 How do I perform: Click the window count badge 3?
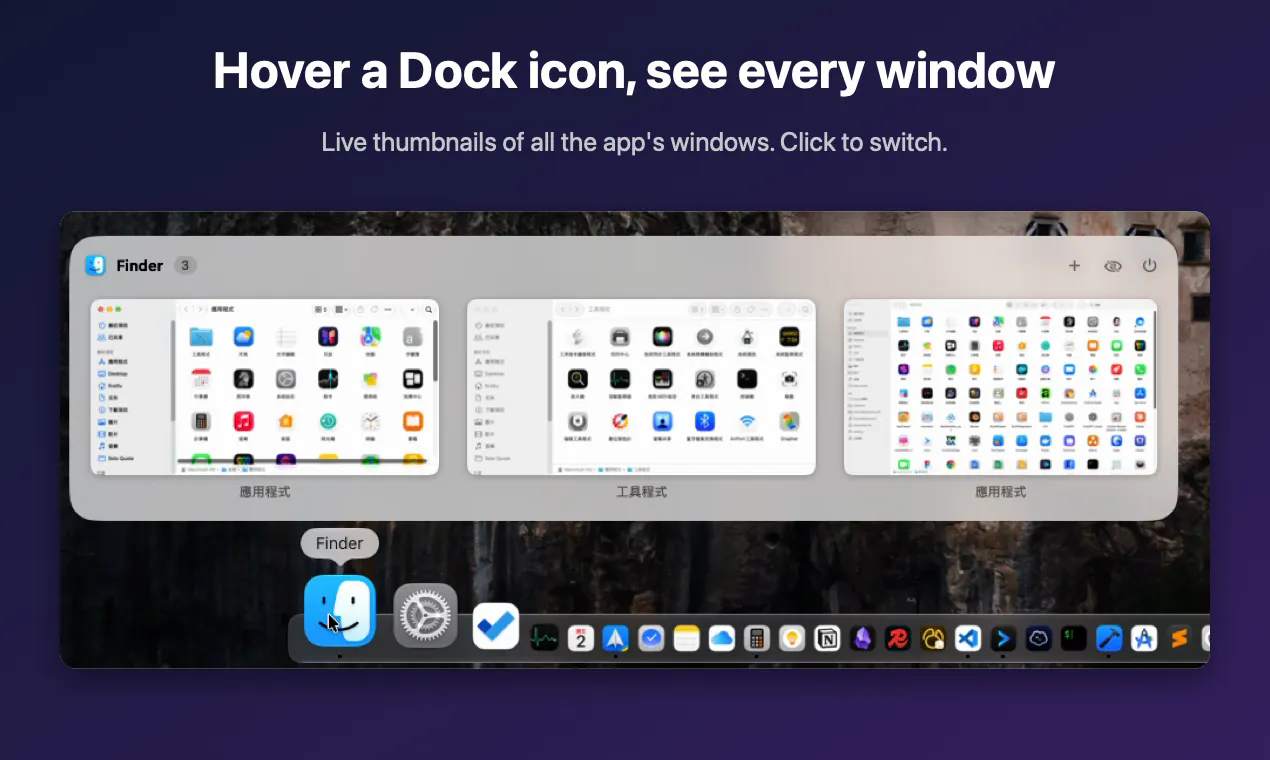tap(185, 265)
